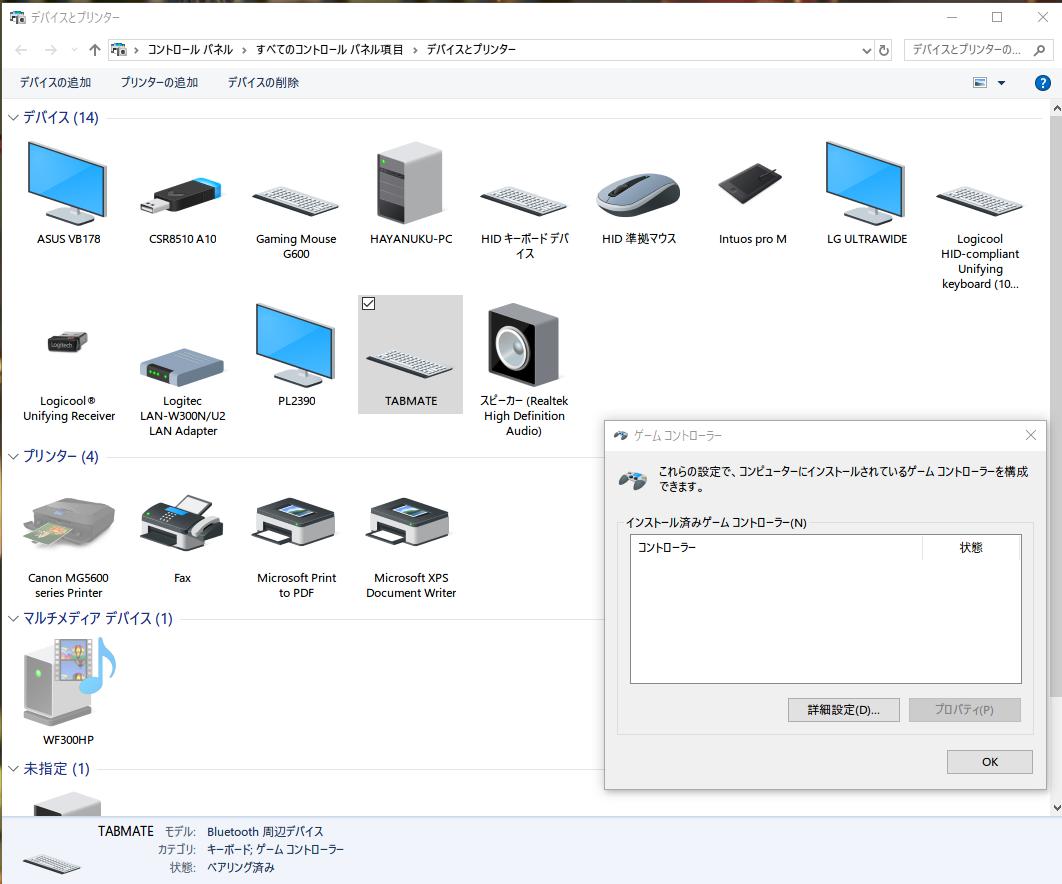Open the address bar history dropdown
The image size is (1062, 884).
(x=866, y=50)
